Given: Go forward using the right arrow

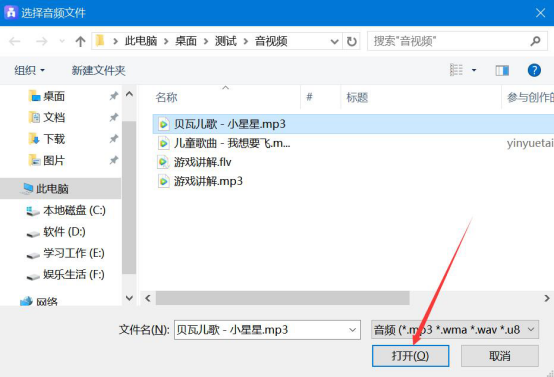Looking at the screenshot, I should tap(42, 42).
